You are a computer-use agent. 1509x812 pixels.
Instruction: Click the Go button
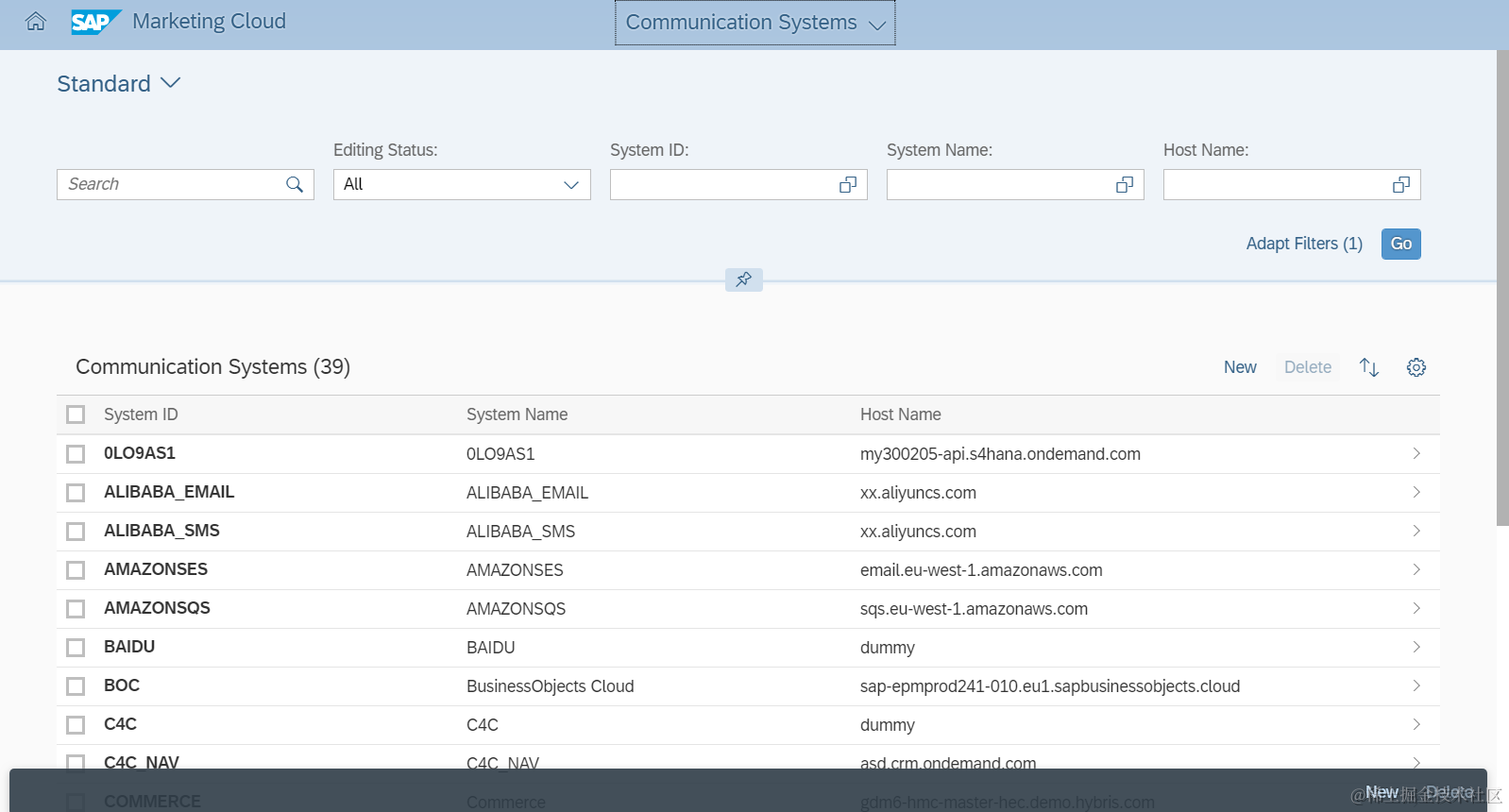pos(1401,244)
